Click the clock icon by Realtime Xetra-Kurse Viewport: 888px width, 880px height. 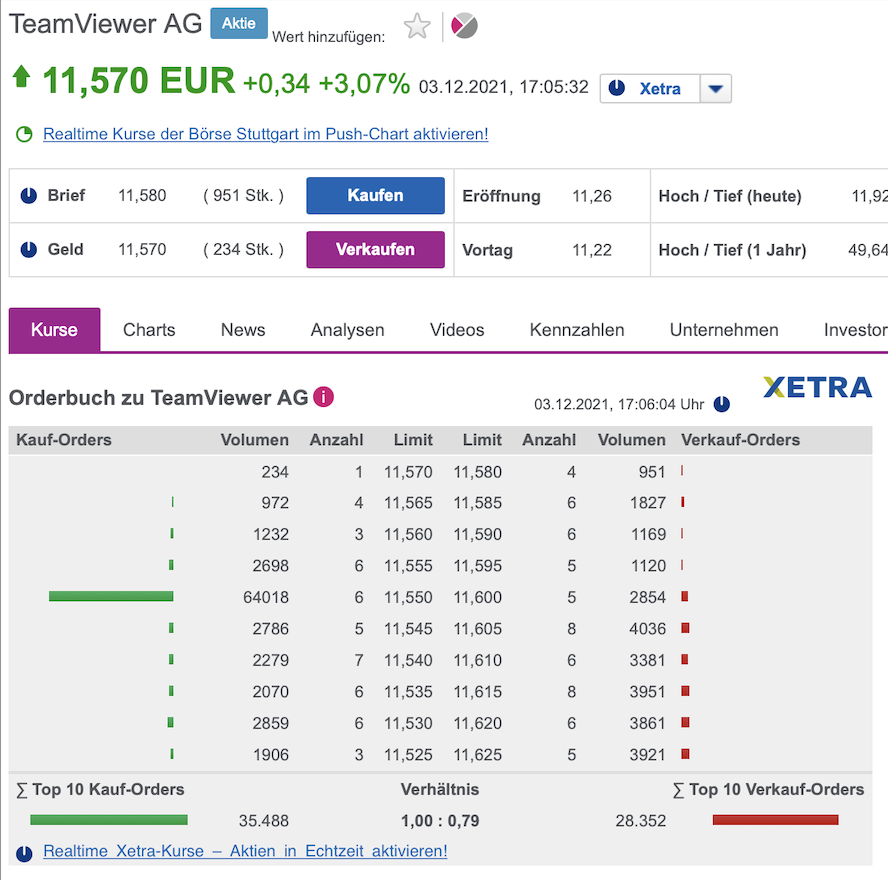click(x=24, y=853)
